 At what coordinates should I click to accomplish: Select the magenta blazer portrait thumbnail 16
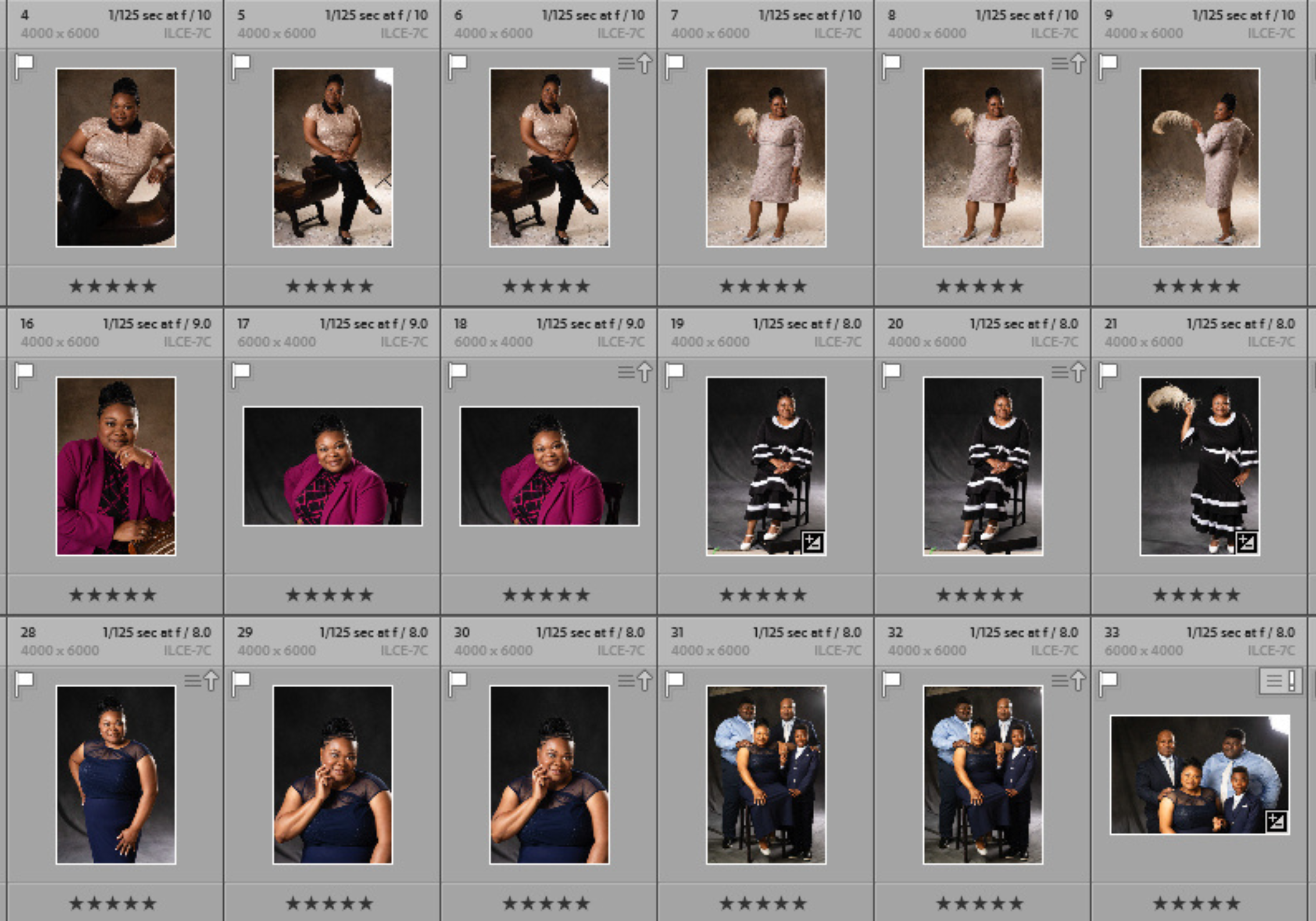[116, 466]
